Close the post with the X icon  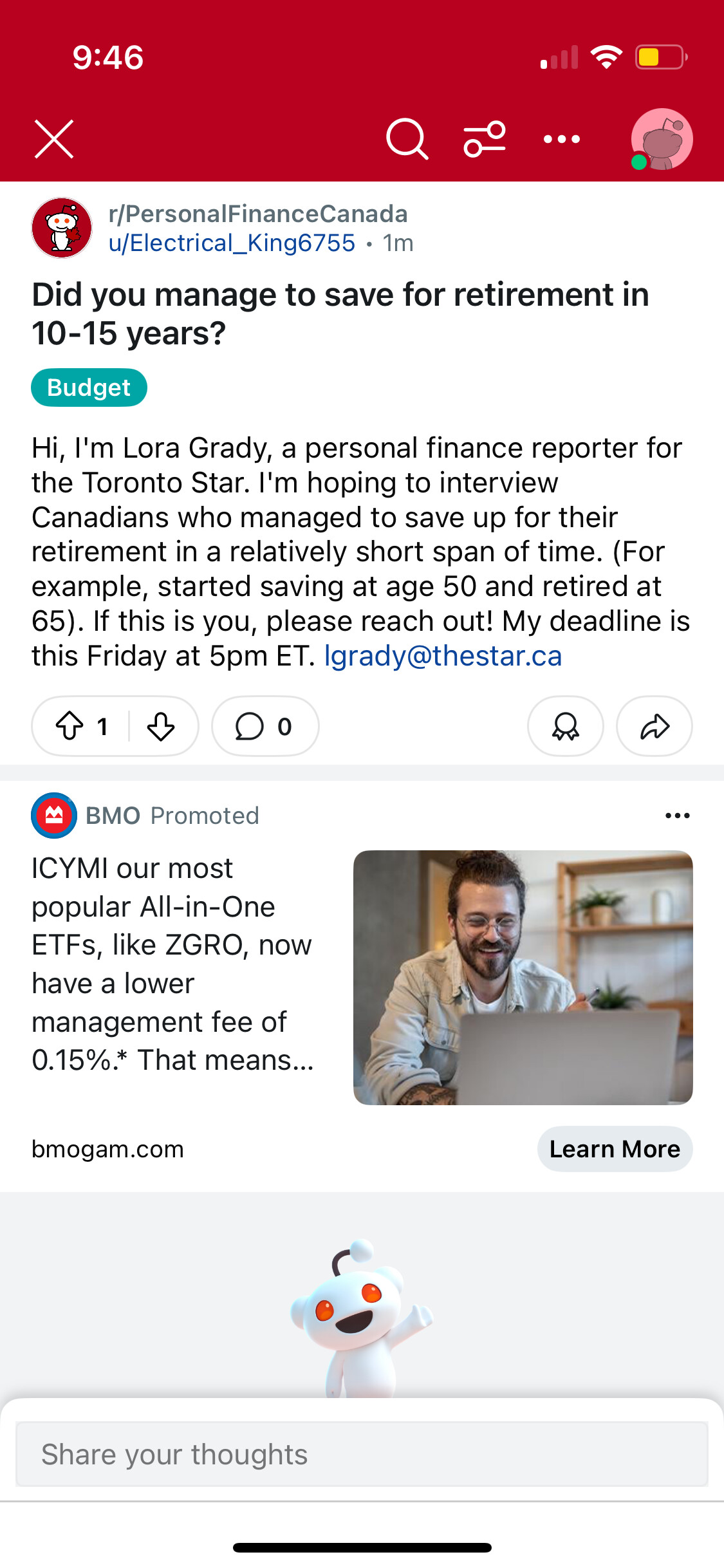(x=54, y=139)
